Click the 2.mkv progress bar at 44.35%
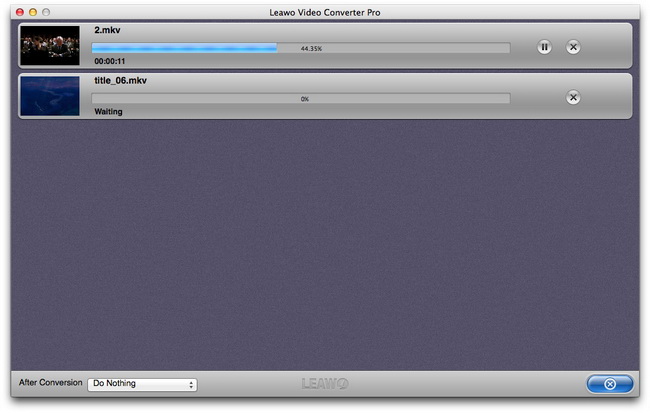 tap(301, 48)
